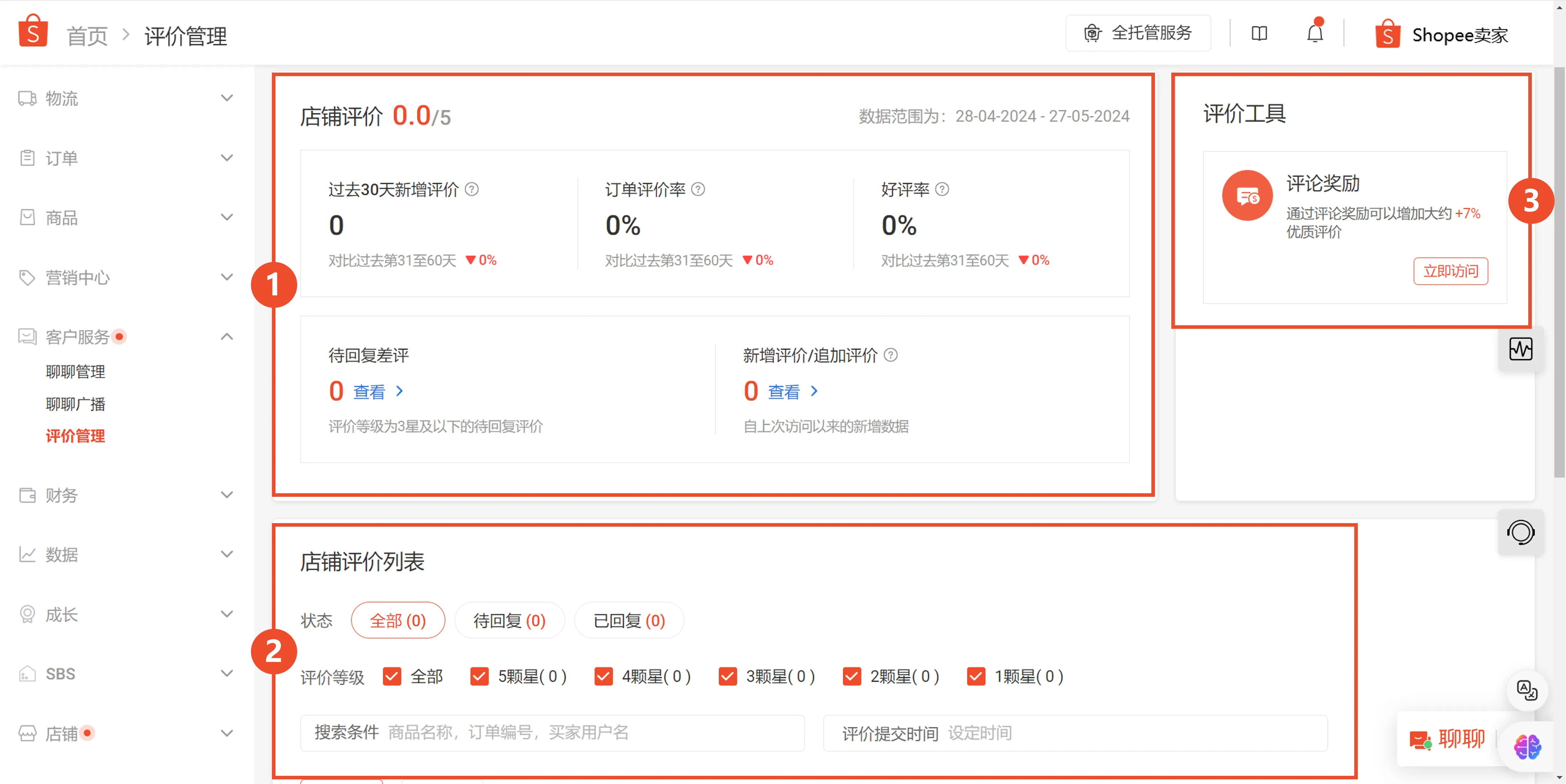Screen dimensions: 1566x784
Task: Open 全托管服务 via headset icon
Action: click(x=1138, y=33)
